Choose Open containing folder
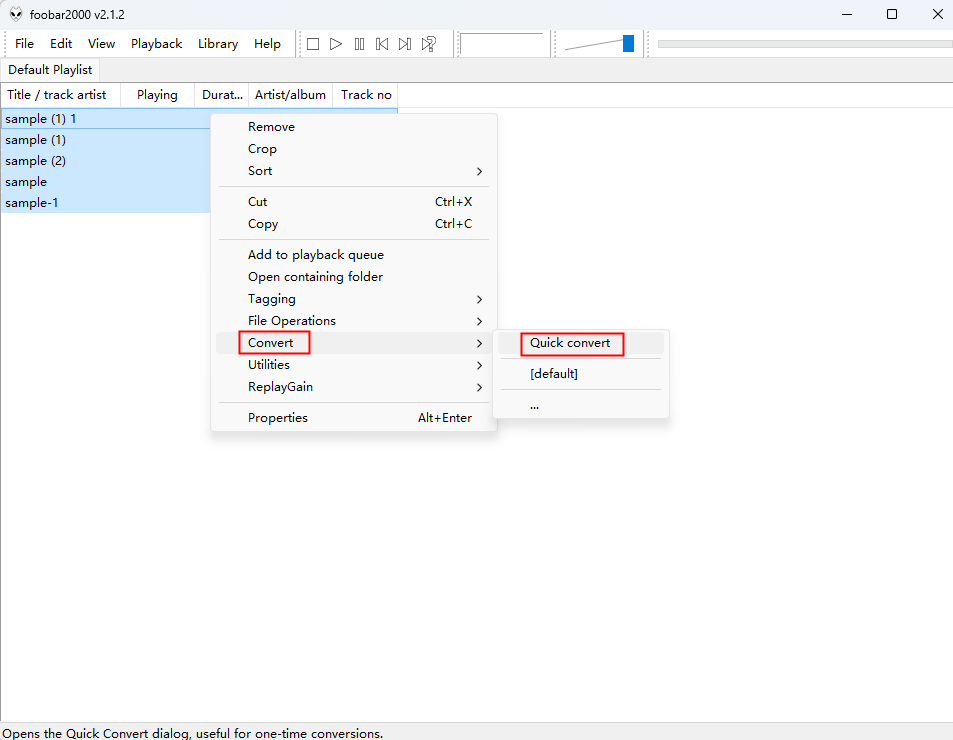This screenshot has height=740, width=953. pos(354,276)
